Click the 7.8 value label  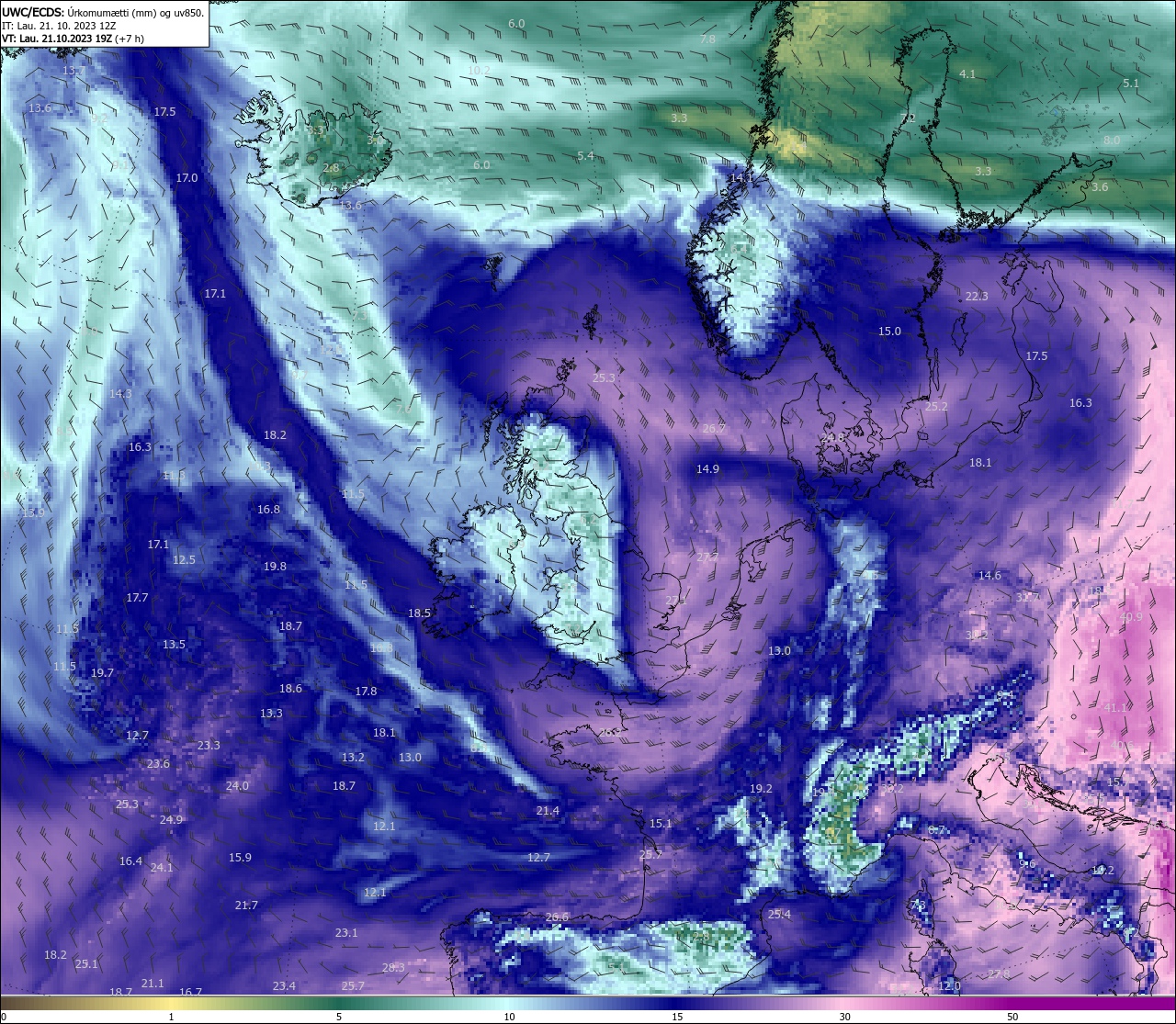[707, 40]
